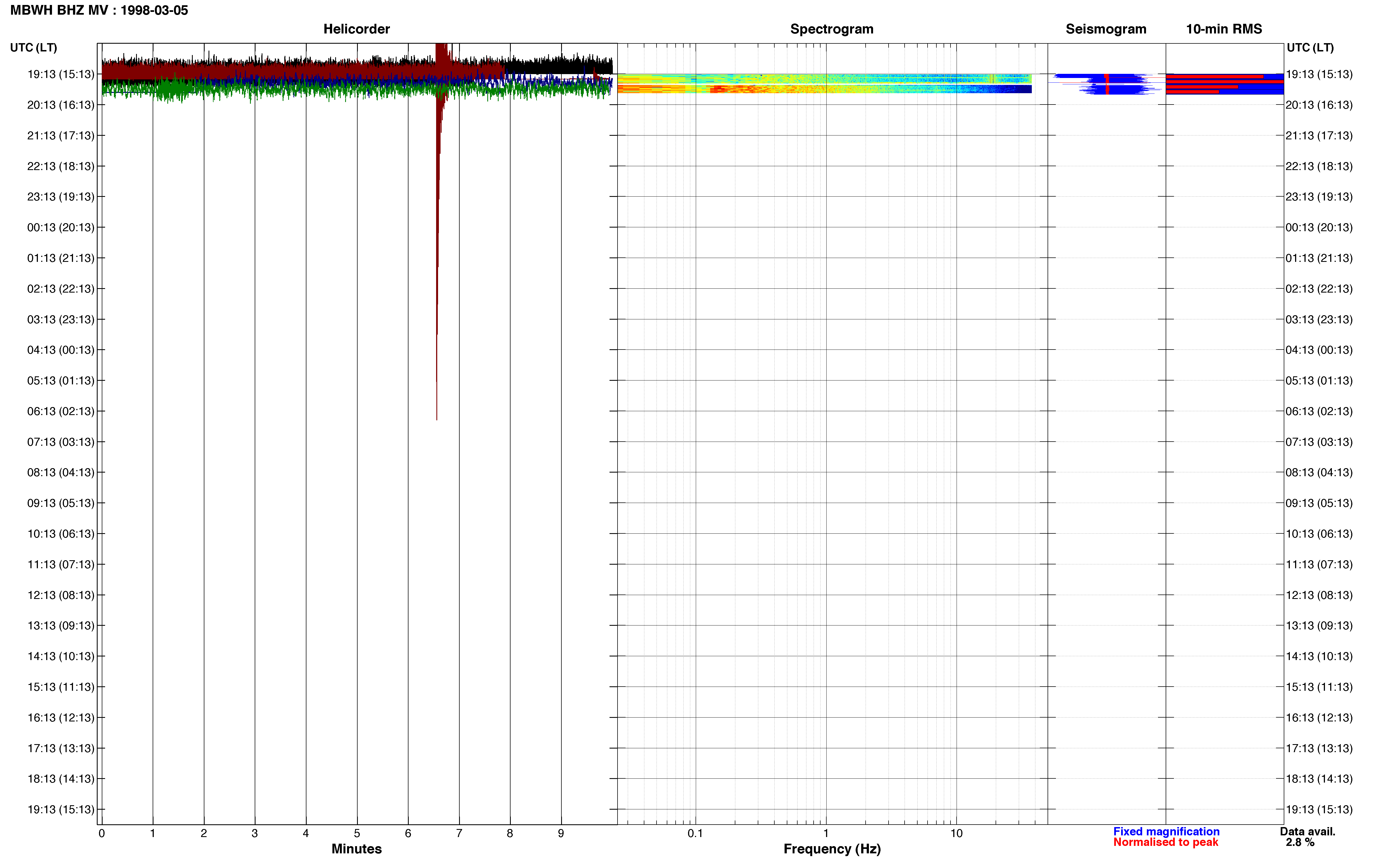Click the '2' tick on the Minutes axis

[204, 833]
